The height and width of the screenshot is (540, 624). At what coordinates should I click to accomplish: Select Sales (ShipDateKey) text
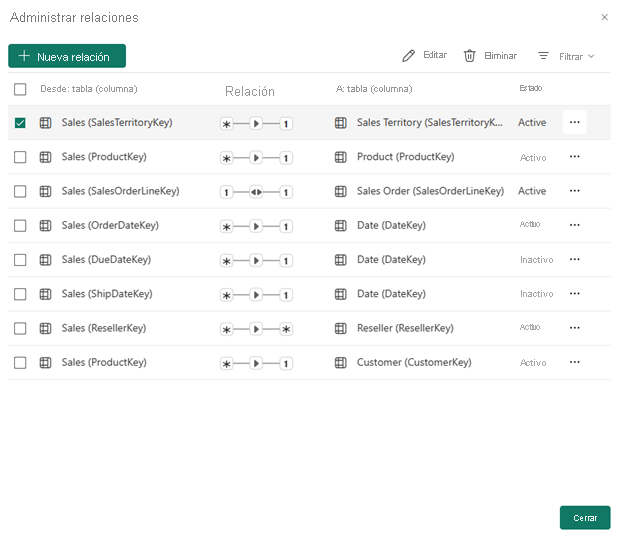(x=107, y=294)
